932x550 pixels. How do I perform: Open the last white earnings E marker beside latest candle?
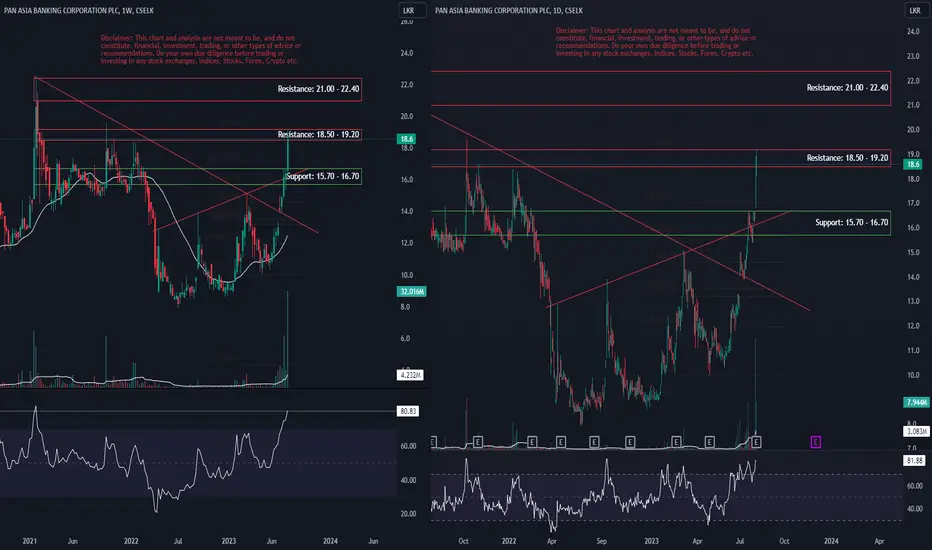756,442
